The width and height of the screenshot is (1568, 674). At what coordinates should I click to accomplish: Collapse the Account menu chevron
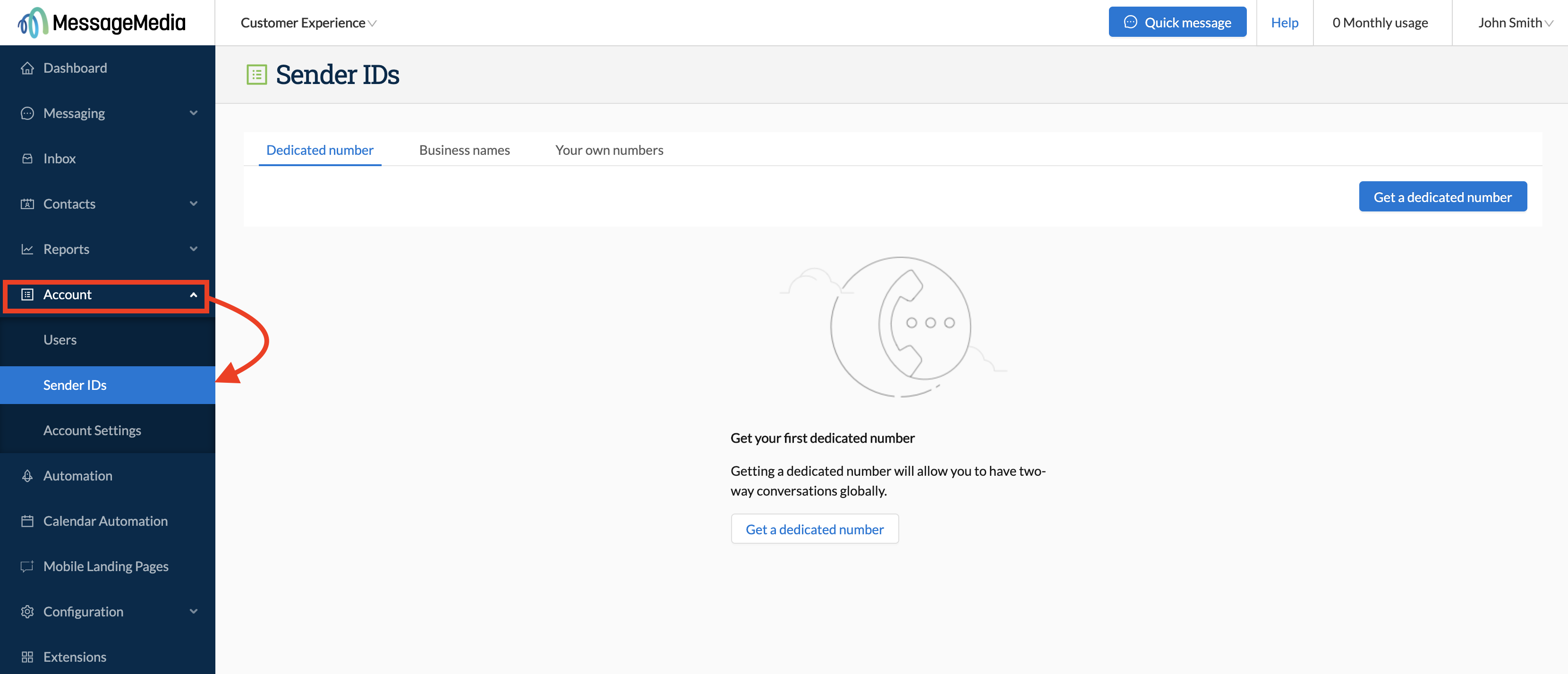coord(194,295)
